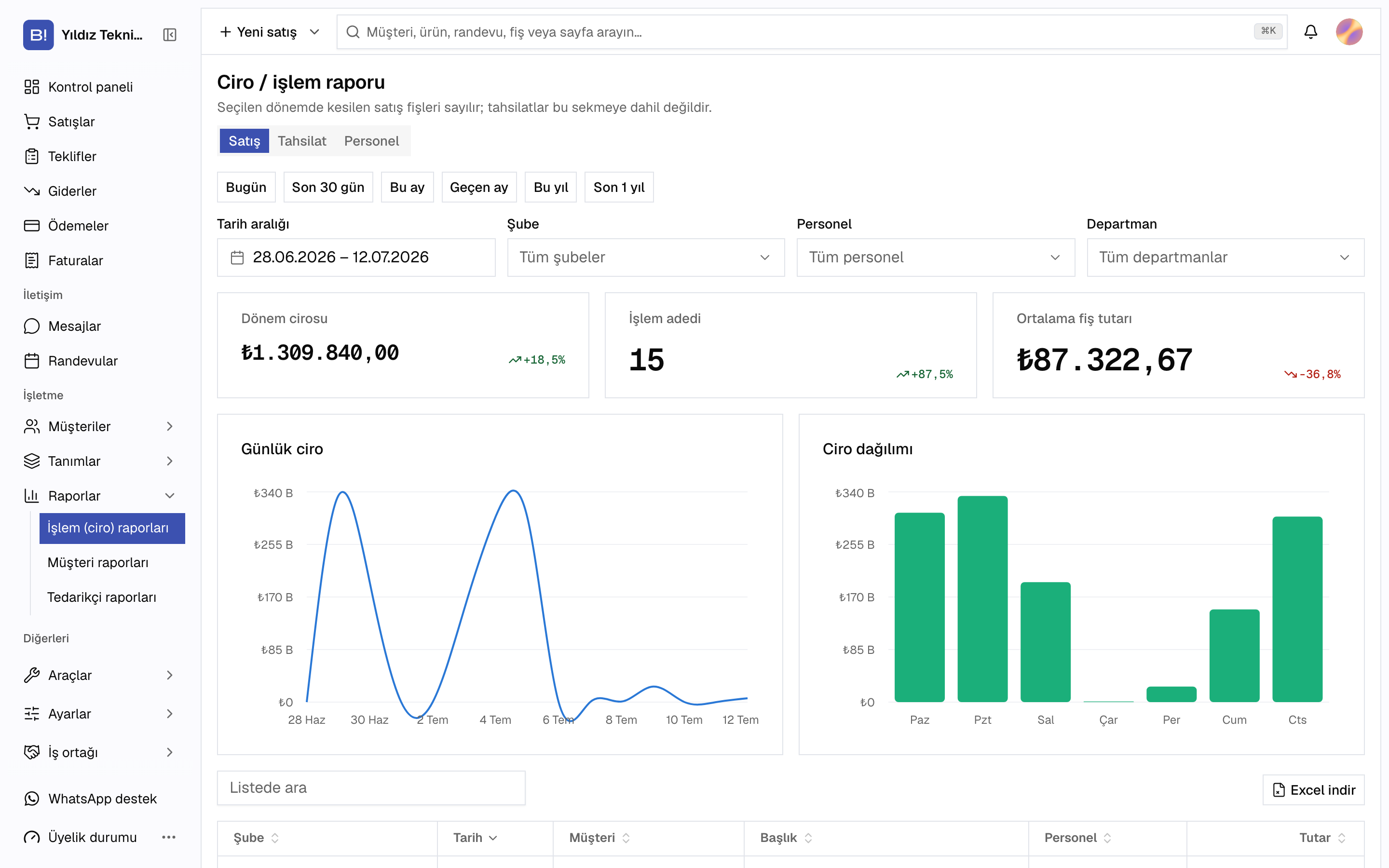Open Kontrol paneli from the sidebar
The width and height of the screenshot is (1389, 868).
click(78, 87)
